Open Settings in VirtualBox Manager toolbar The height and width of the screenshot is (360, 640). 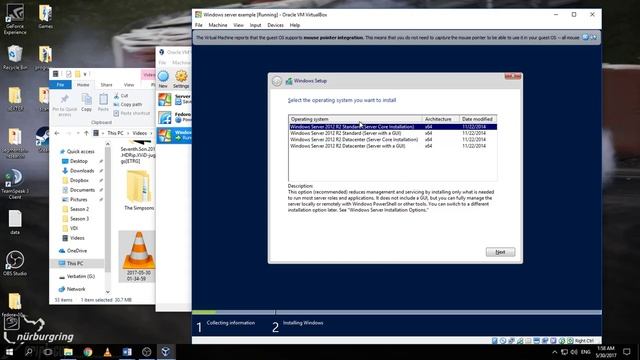tap(181, 79)
